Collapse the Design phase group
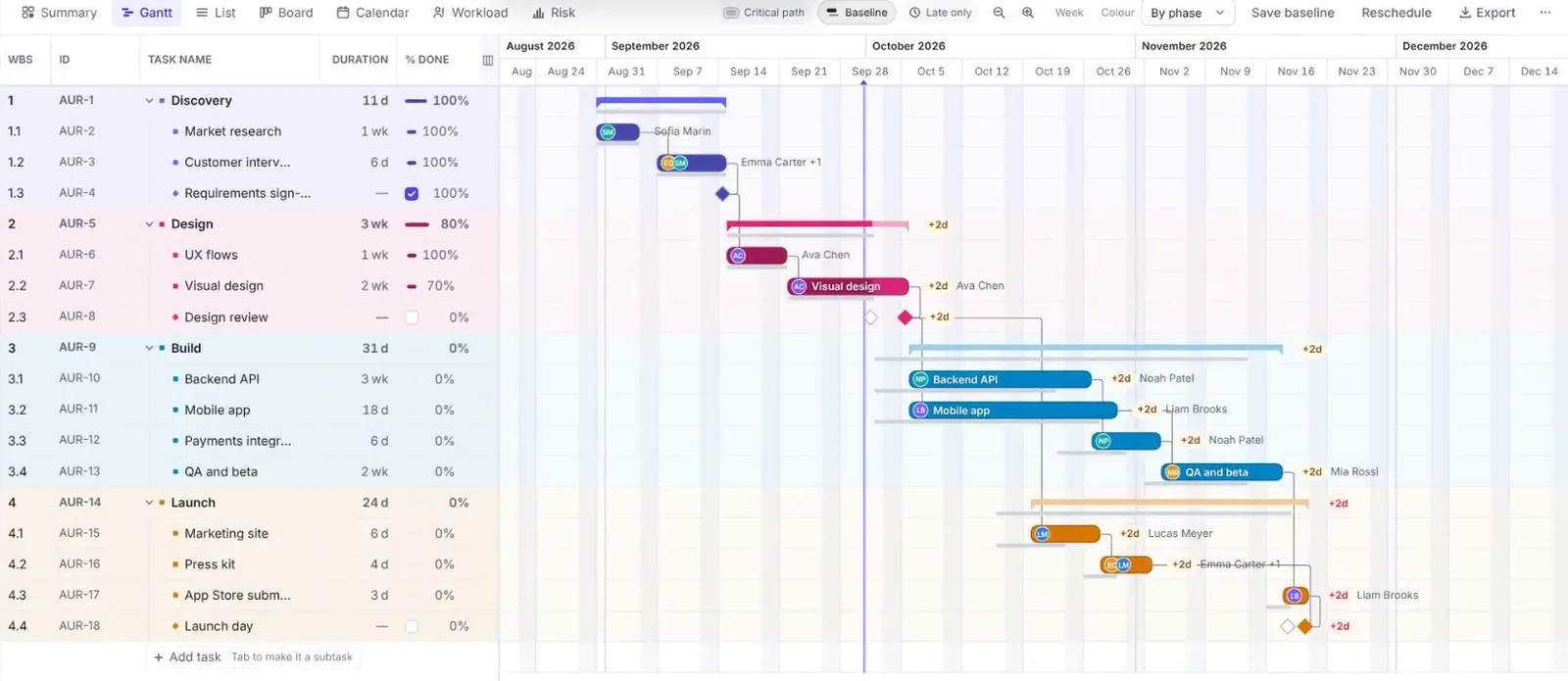The height and width of the screenshot is (681, 1568). coord(149,224)
